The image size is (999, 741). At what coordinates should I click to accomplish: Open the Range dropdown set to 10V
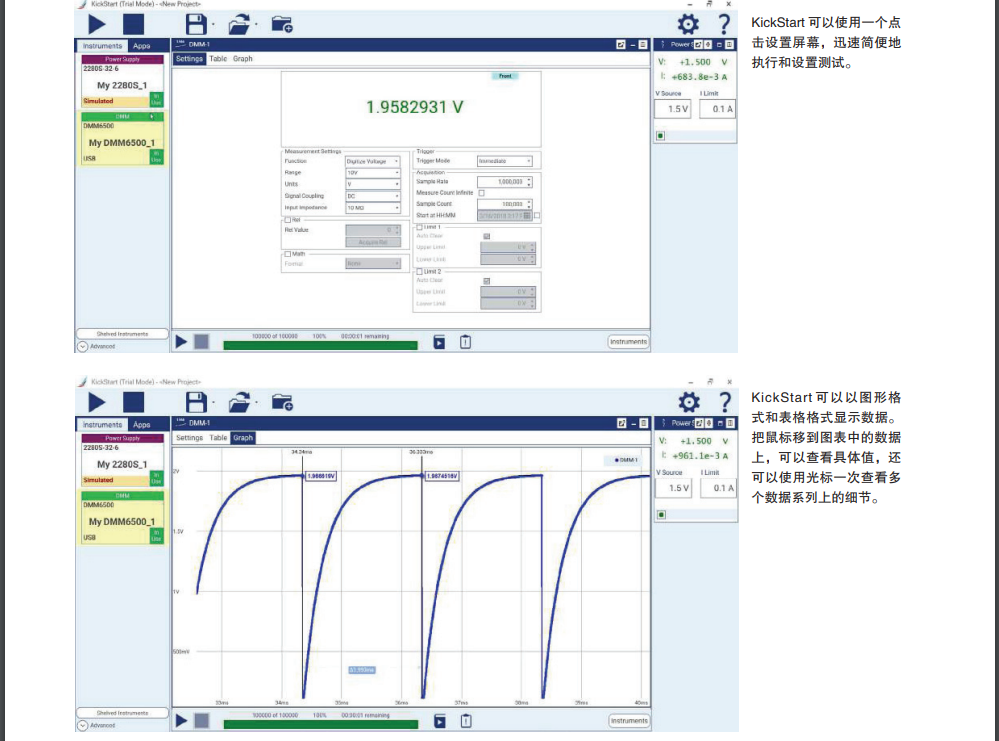click(373, 173)
